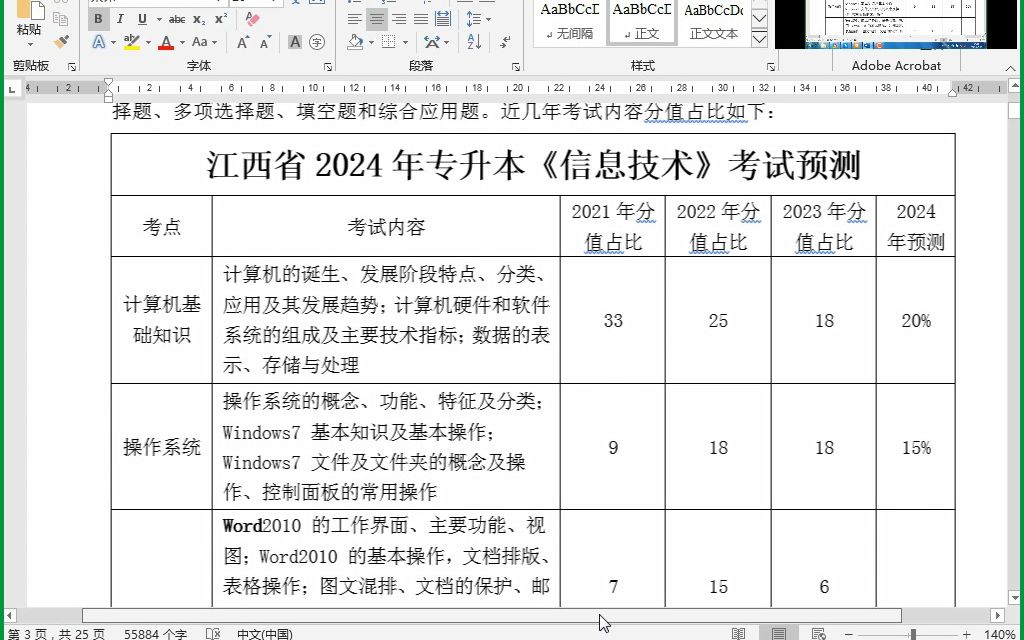The width and height of the screenshot is (1024, 640).
Task: Enable the enclose characters (字) formatting
Action: (x=318, y=42)
